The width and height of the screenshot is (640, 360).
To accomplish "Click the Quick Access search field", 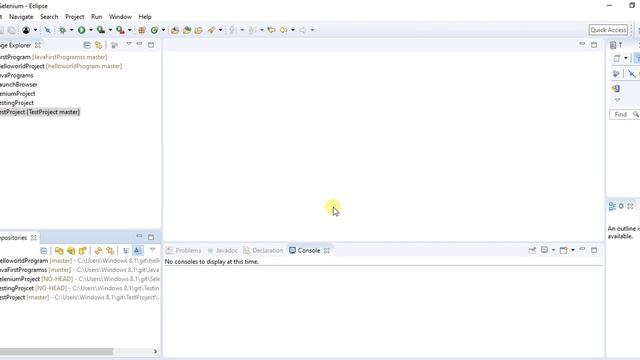I will [608, 30].
